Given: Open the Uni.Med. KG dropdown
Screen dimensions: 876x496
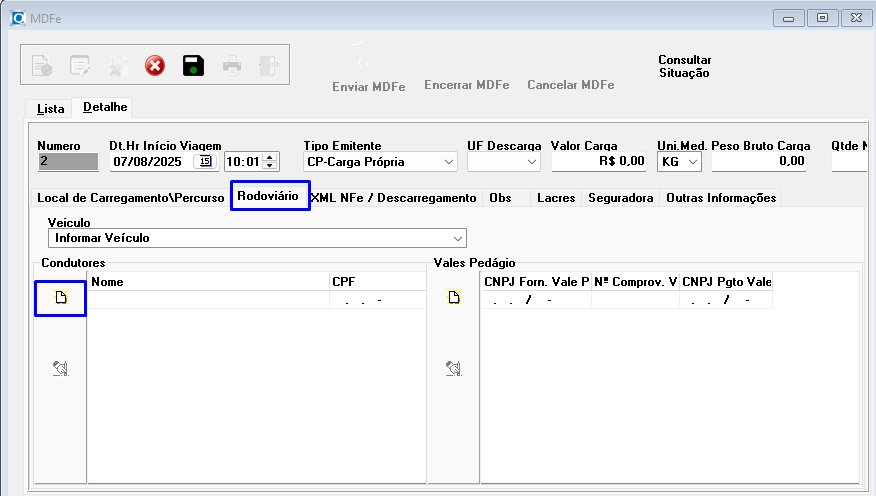Looking at the screenshot, I should pyautogui.click(x=693, y=161).
